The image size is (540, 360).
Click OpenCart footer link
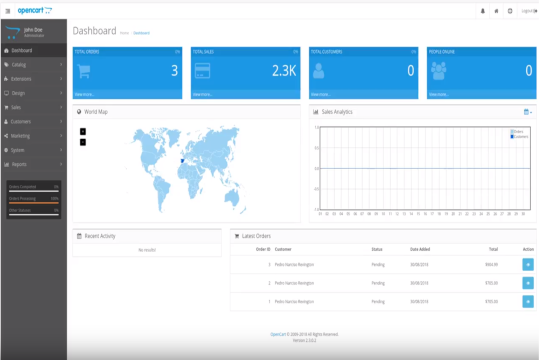(x=278, y=334)
